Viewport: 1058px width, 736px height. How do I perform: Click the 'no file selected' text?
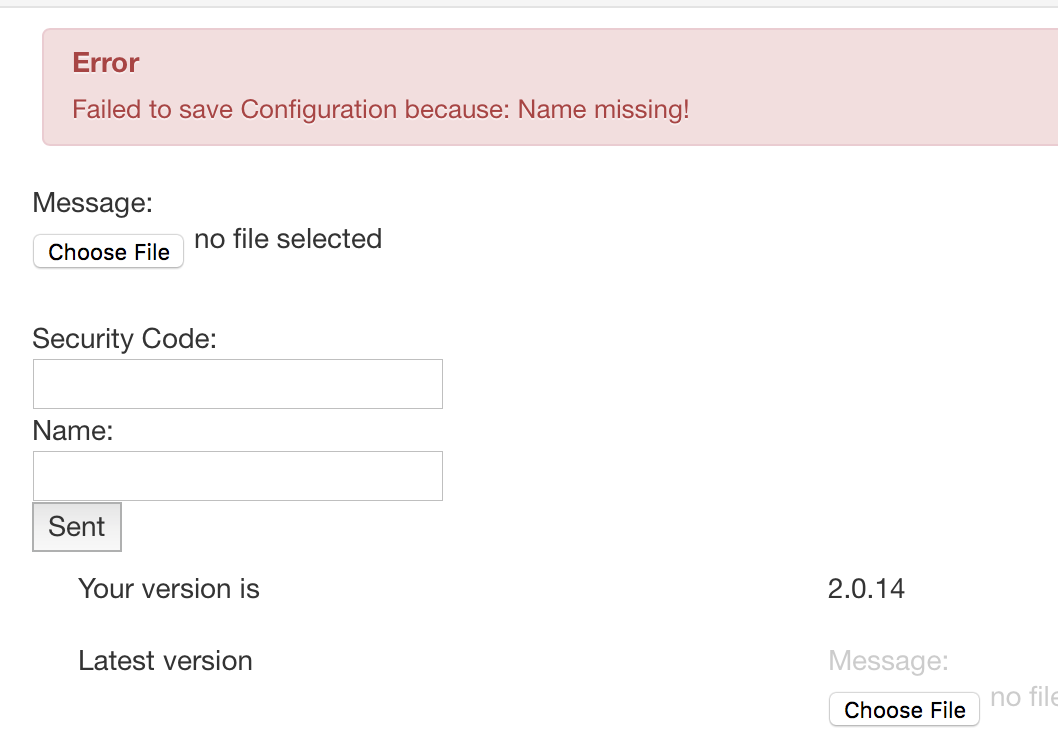click(x=288, y=239)
